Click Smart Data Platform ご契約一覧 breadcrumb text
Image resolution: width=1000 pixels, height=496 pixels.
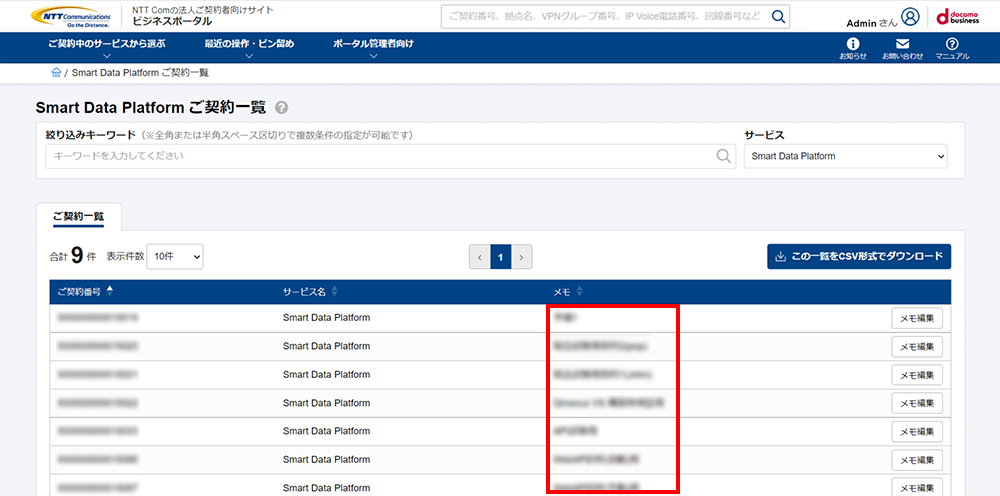[x=140, y=73]
